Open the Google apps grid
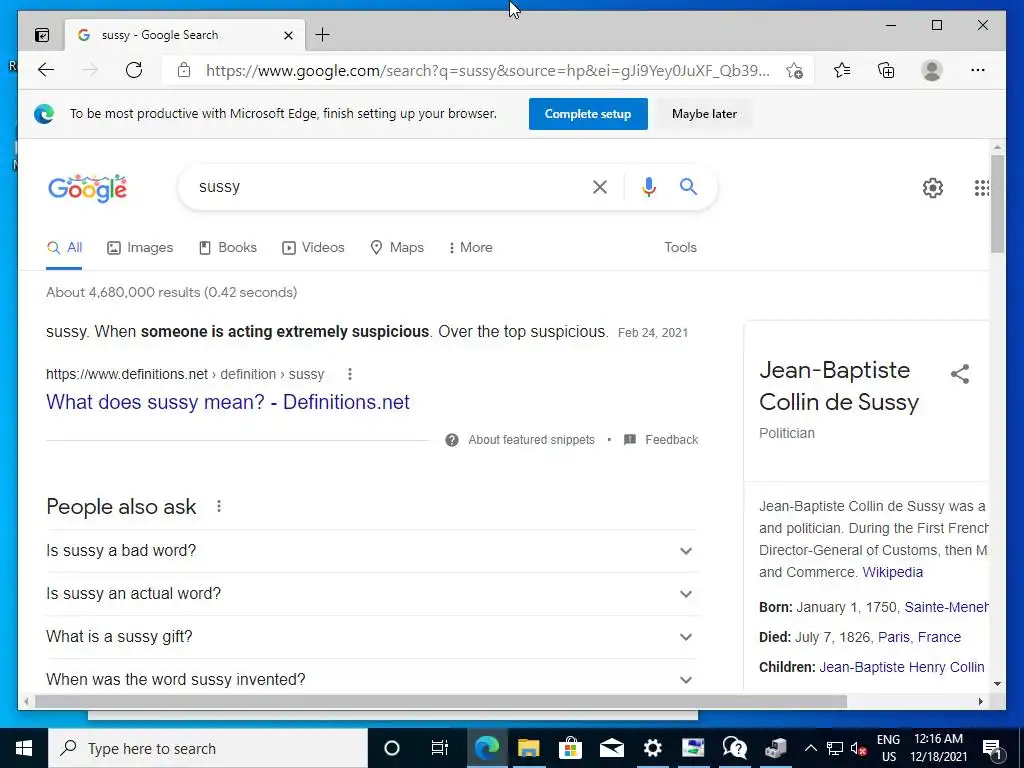This screenshot has height=768, width=1024. pyautogui.click(x=981, y=188)
